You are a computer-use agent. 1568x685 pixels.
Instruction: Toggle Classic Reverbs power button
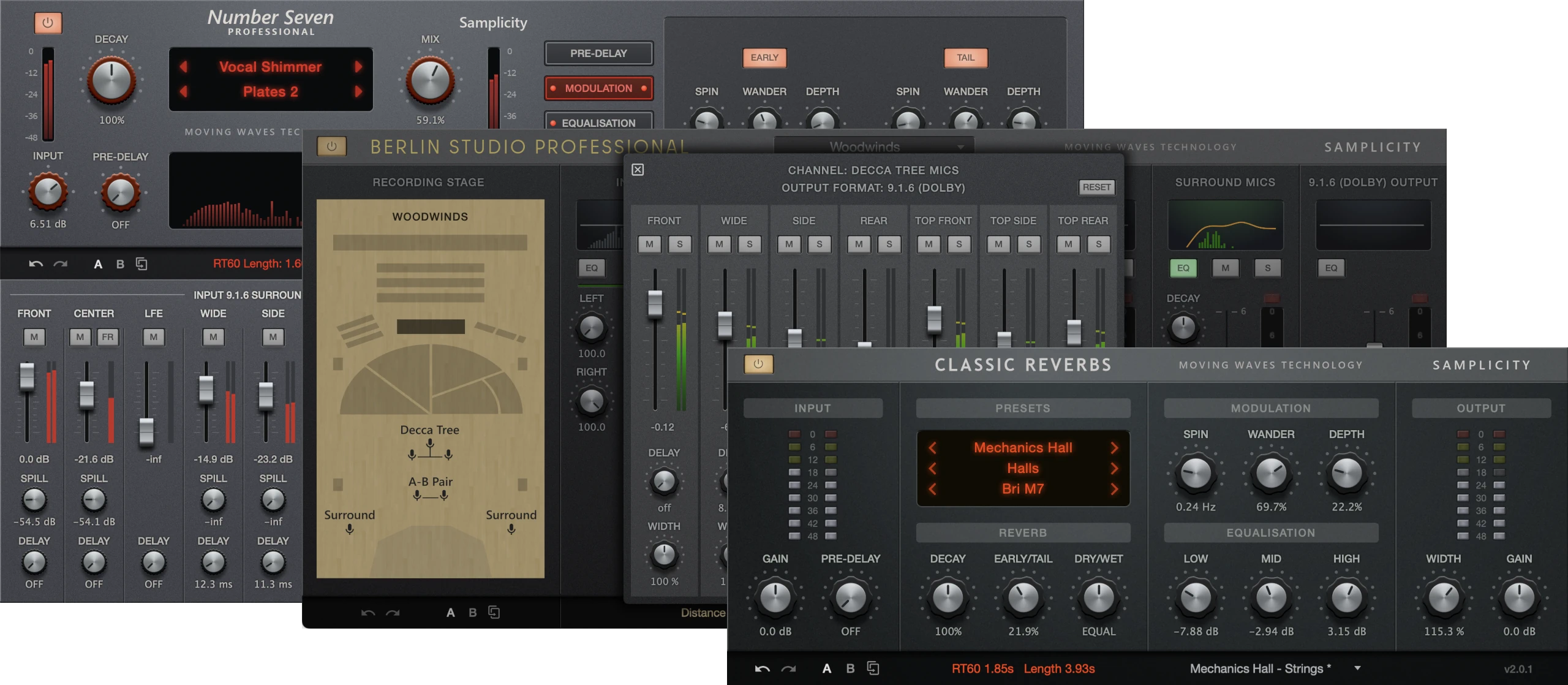coord(758,364)
